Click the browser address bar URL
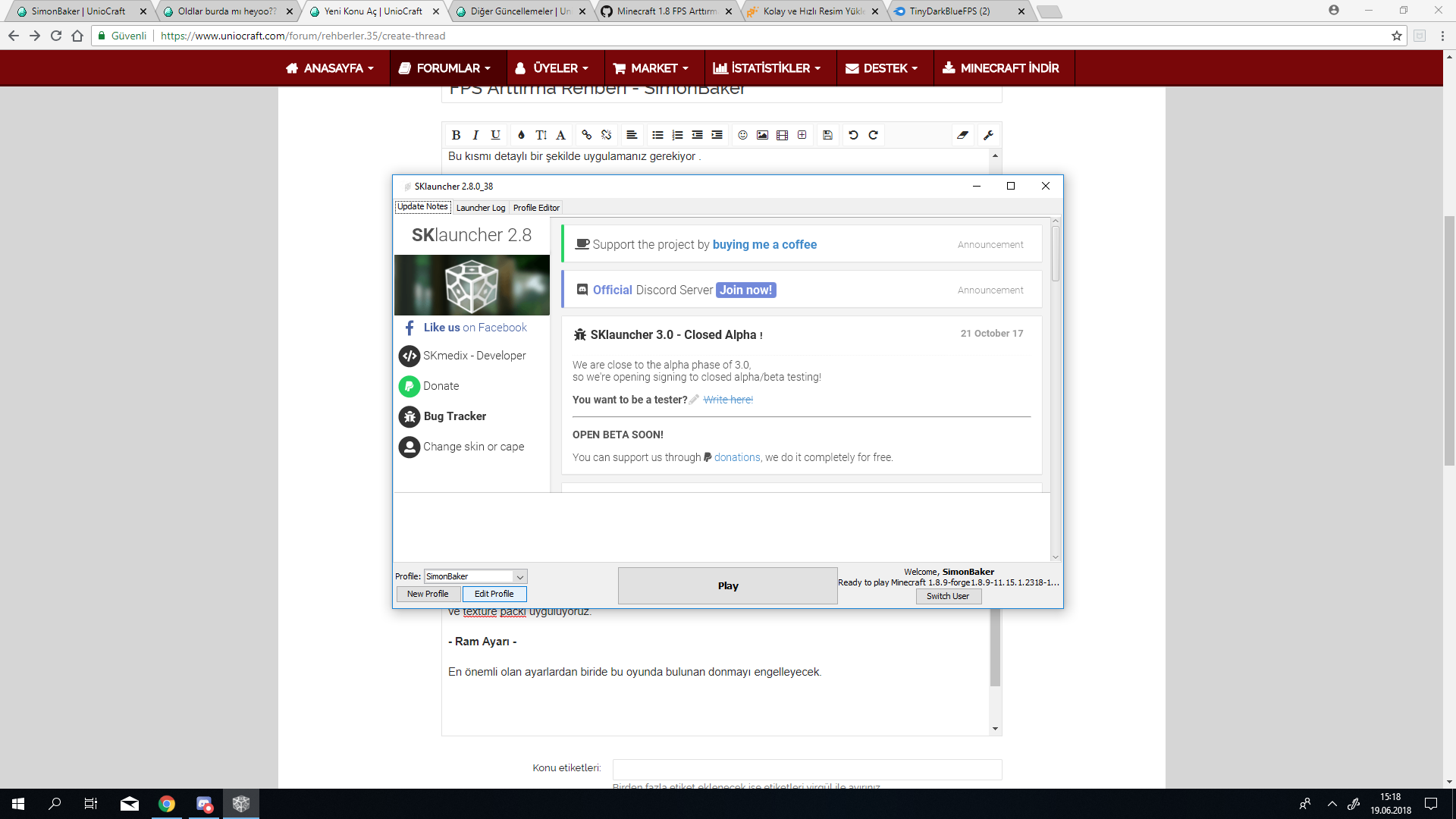 pyautogui.click(x=303, y=36)
